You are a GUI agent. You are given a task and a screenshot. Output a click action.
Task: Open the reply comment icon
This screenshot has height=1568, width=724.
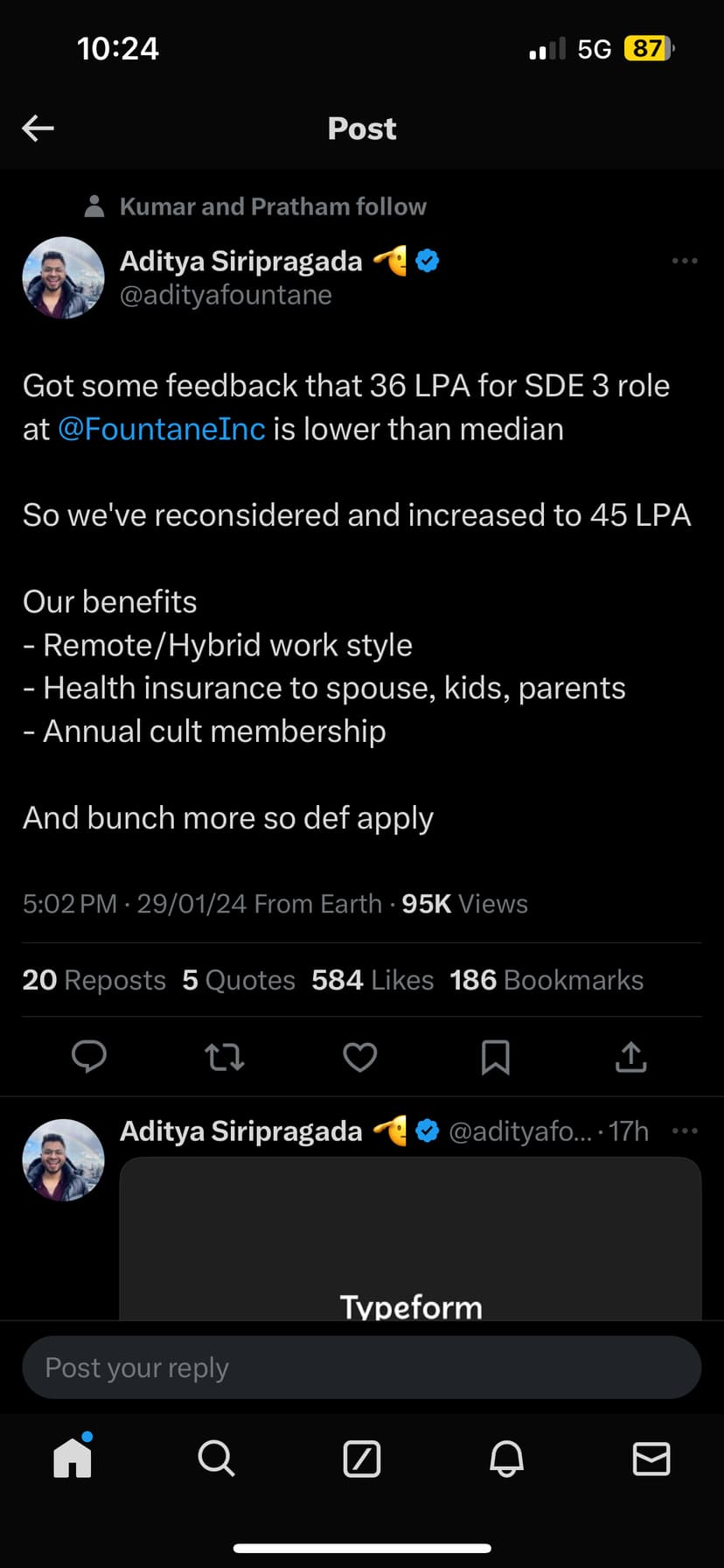coord(88,1057)
